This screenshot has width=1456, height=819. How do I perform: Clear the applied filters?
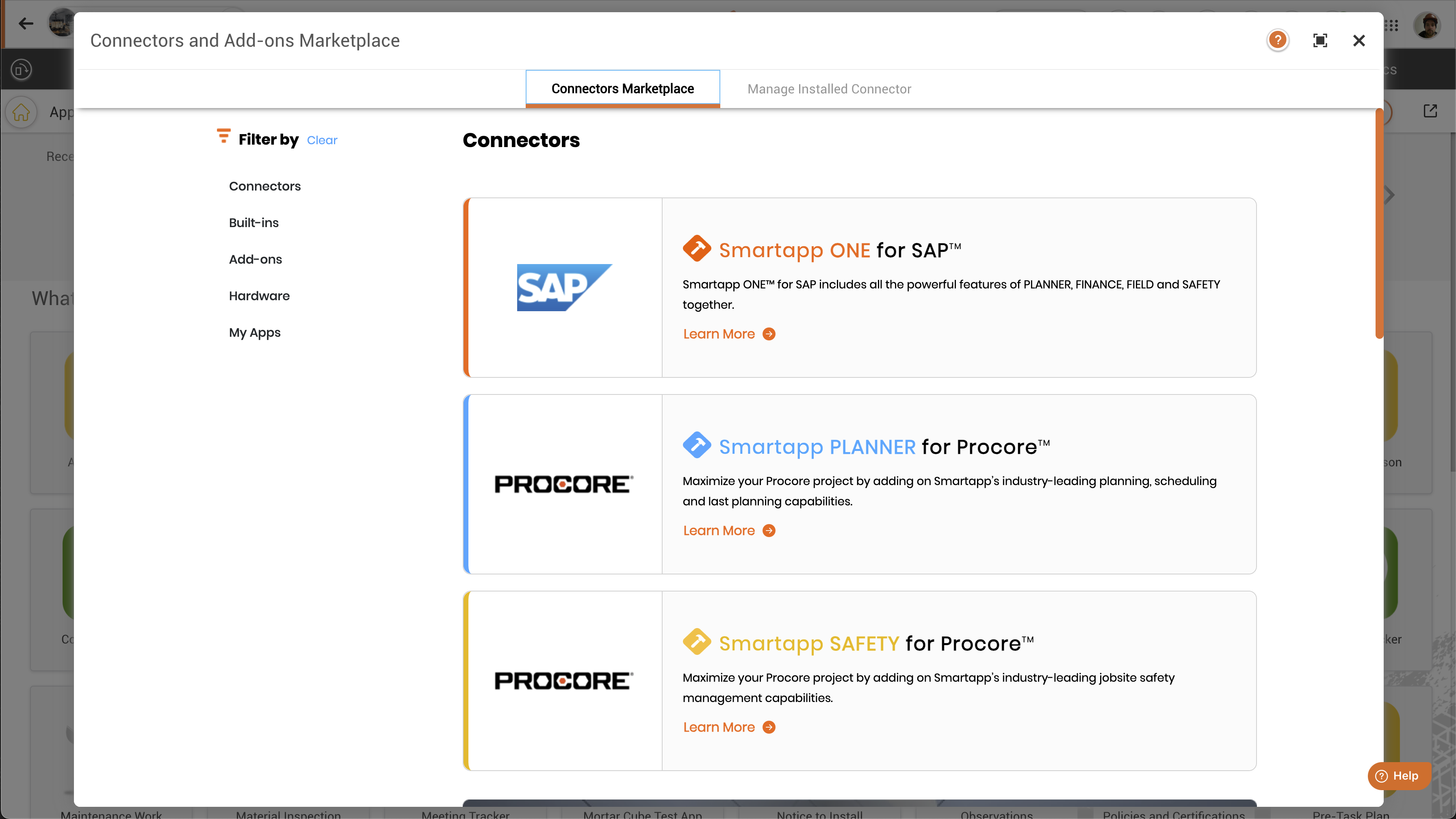tap(322, 140)
